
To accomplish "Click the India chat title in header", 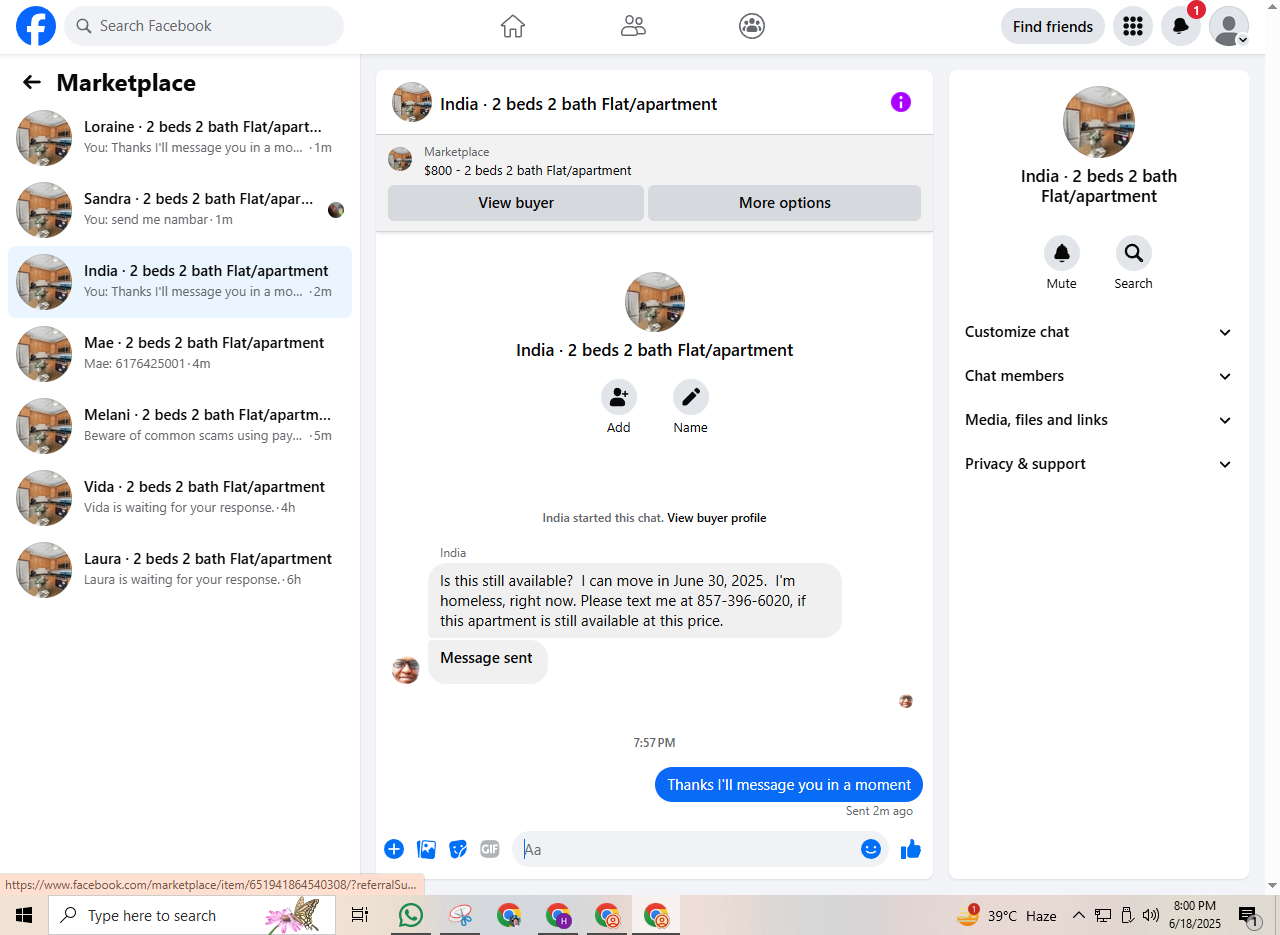I will click(579, 104).
